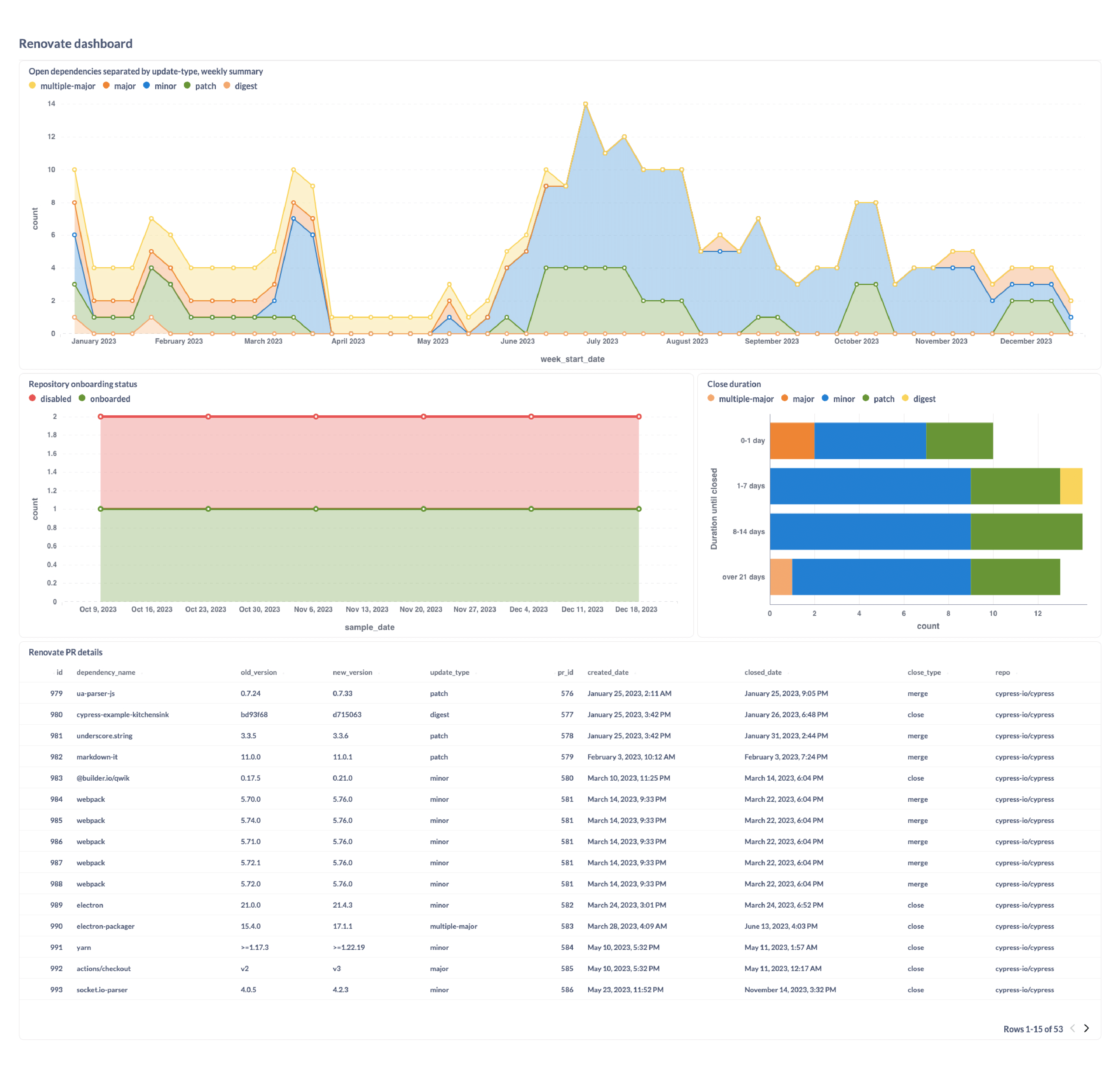Screen dimensions: 1120x1067
Task: Click the created_date column header
Action: 608,672
